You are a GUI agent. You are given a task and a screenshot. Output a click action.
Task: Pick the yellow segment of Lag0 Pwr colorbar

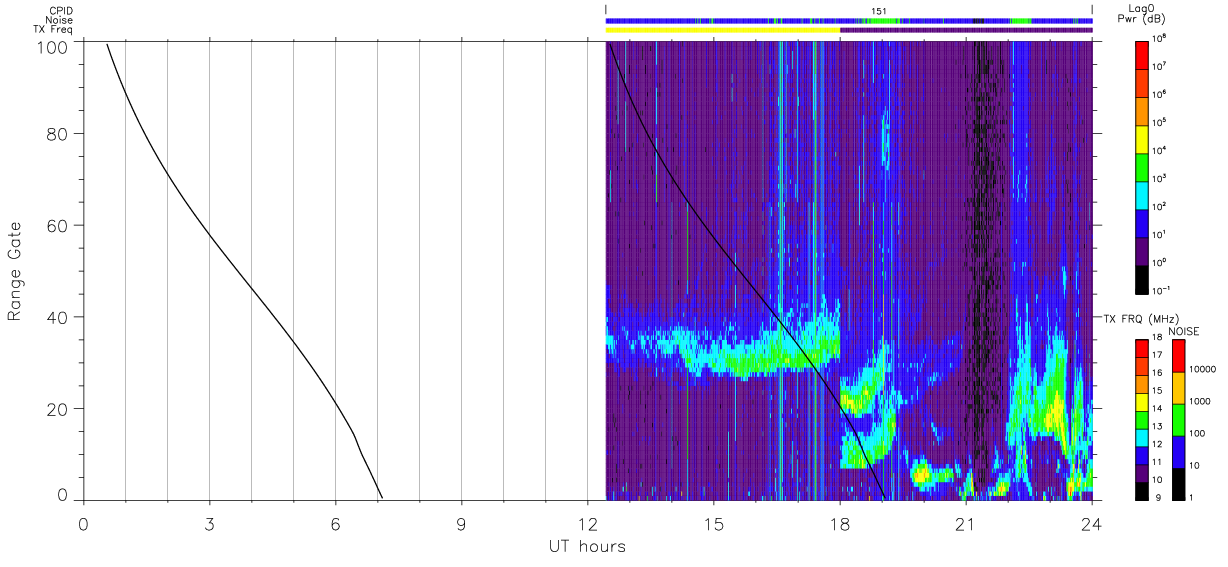coord(1142,138)
